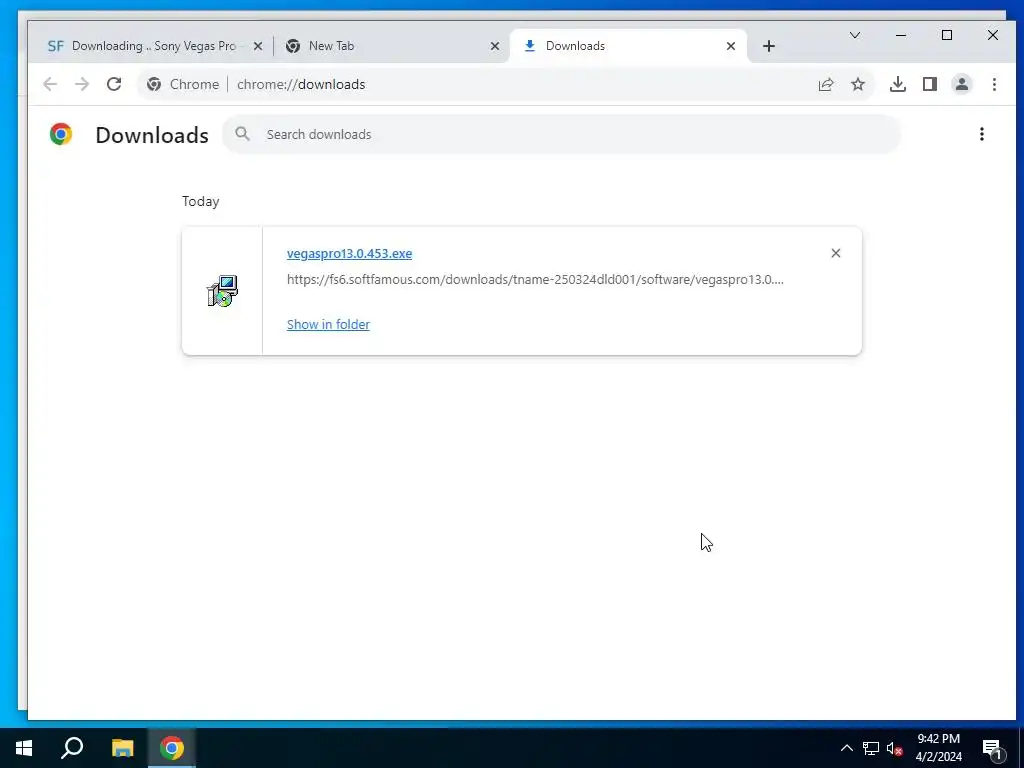1024x768 pixels.
Task: Open the Windows Start menu
Action: pos(24,748)
